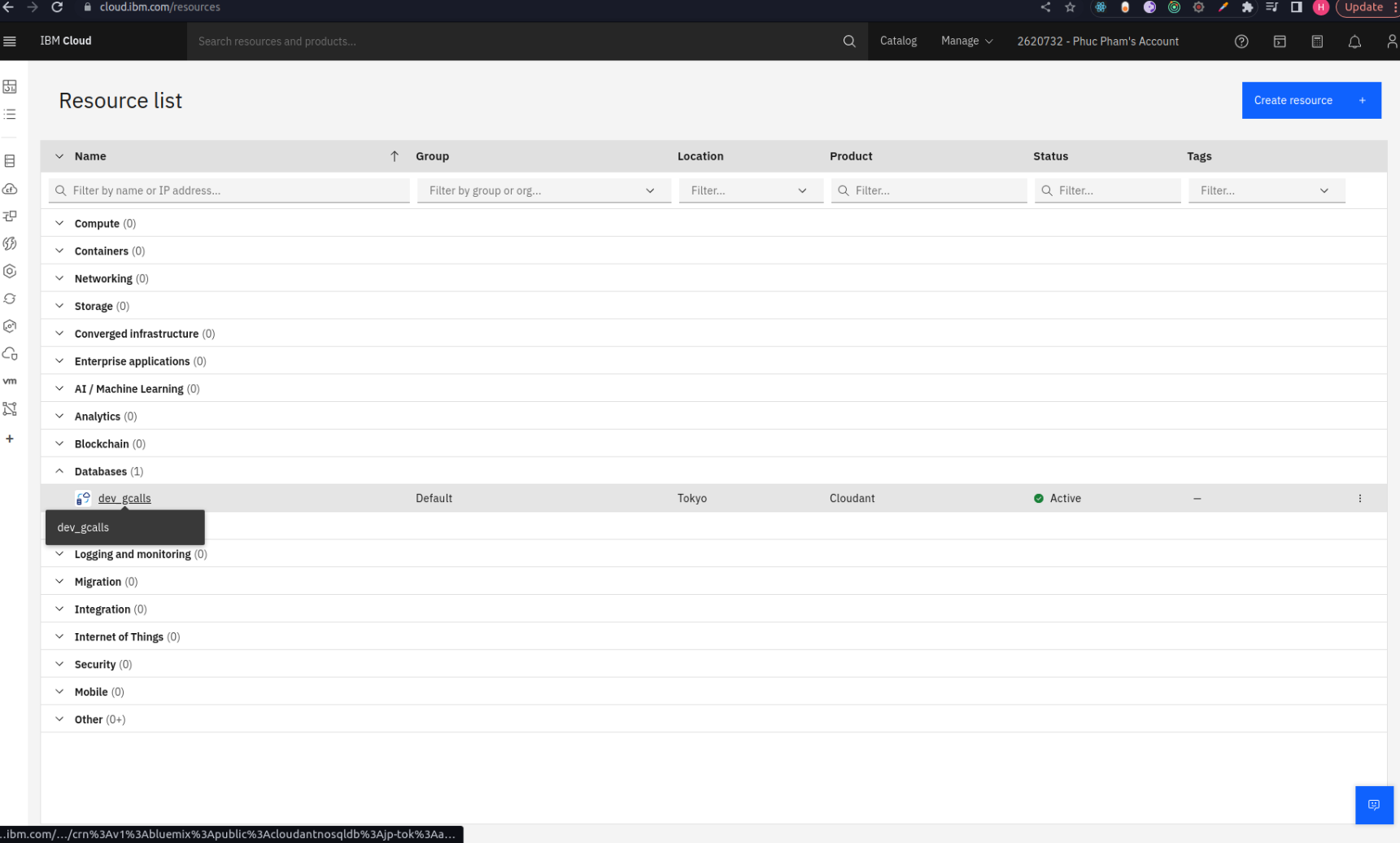Open overflow menu for dev_gcalls row
Image resolution: width=1400 pixels, height=843 pixels.
[1360, 498]
